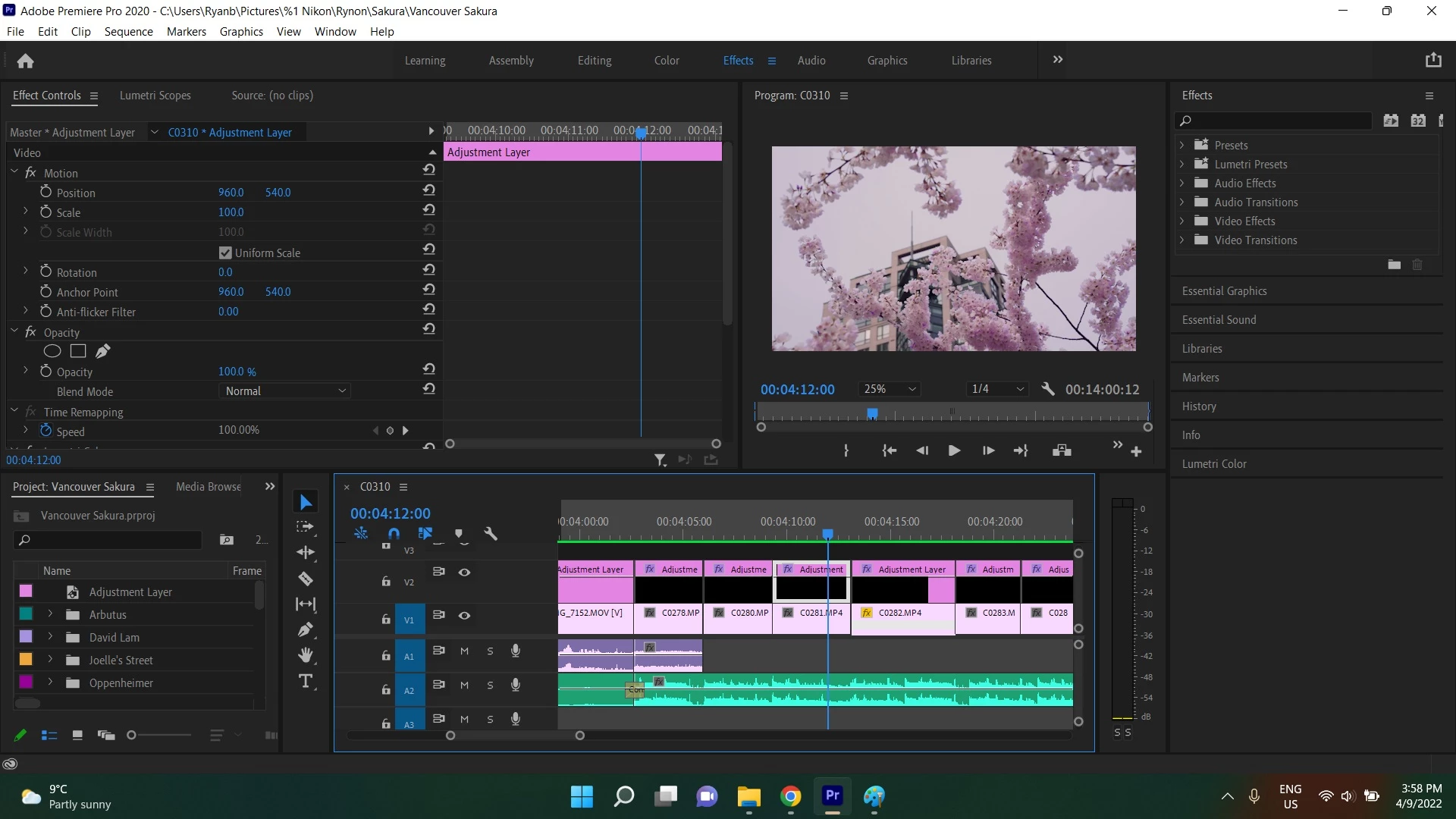
Task: Select the Hand tool
Action: [x=306, y=655]
